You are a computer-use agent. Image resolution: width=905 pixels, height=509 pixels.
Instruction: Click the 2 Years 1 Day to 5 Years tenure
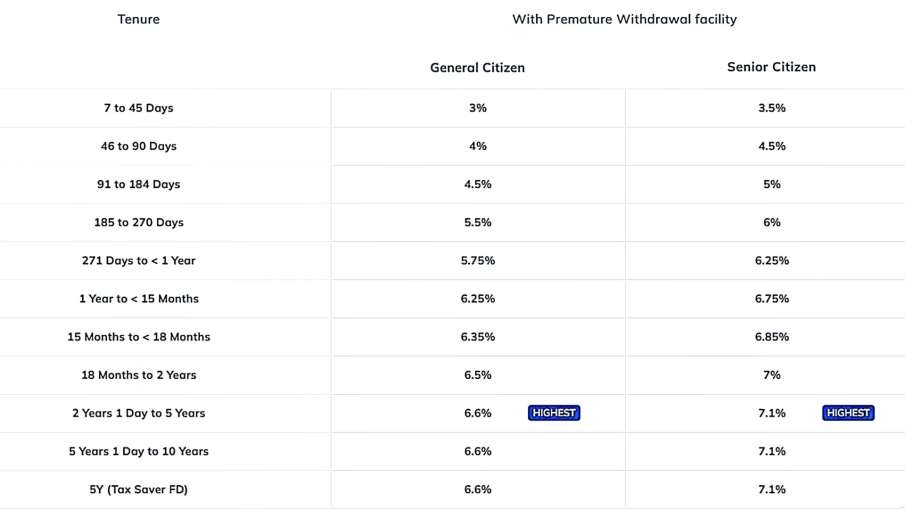click(x=138, y=413)
